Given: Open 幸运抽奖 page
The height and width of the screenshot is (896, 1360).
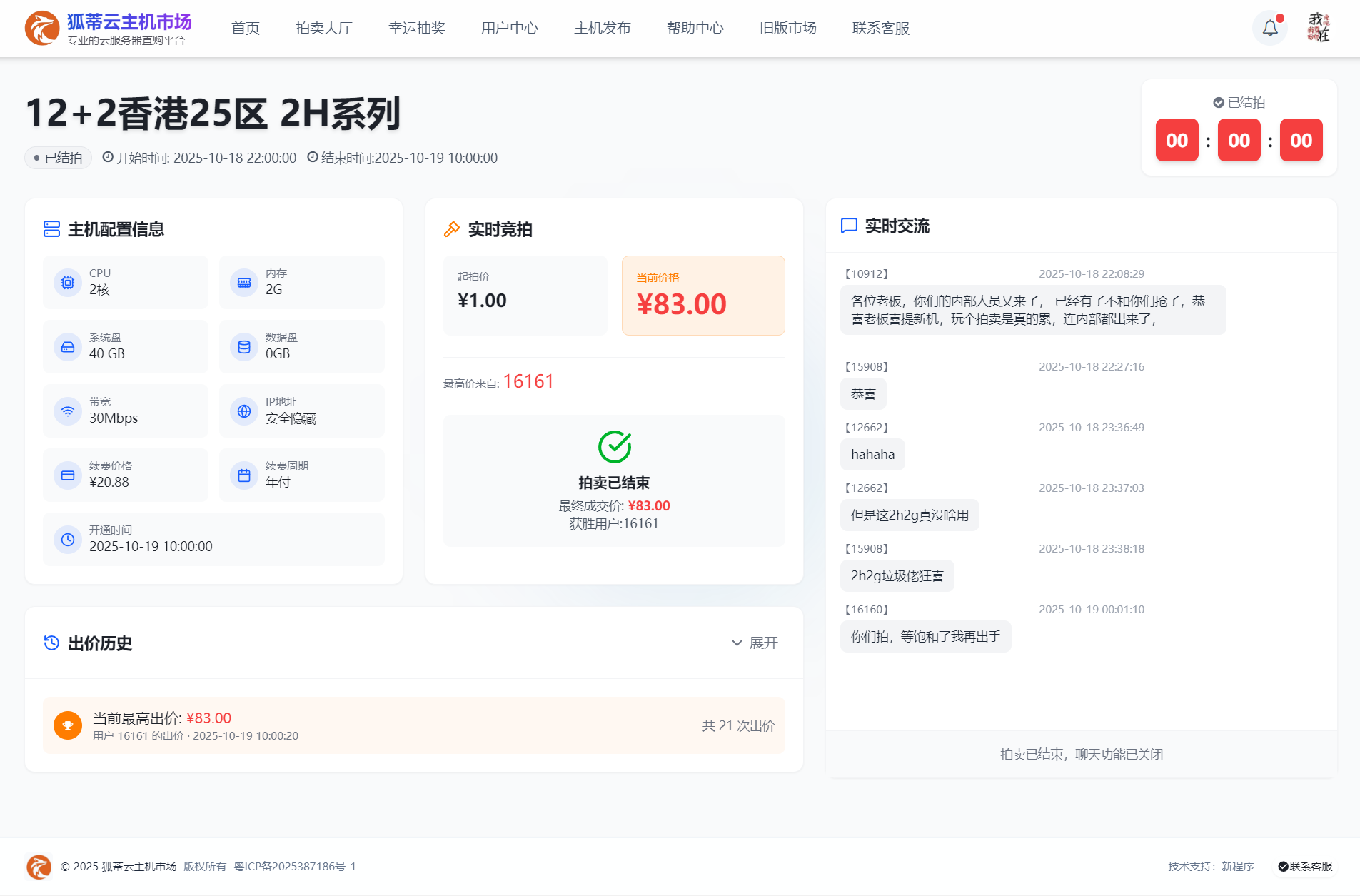Looking at the screenshot, I should (x=417, y=28).
